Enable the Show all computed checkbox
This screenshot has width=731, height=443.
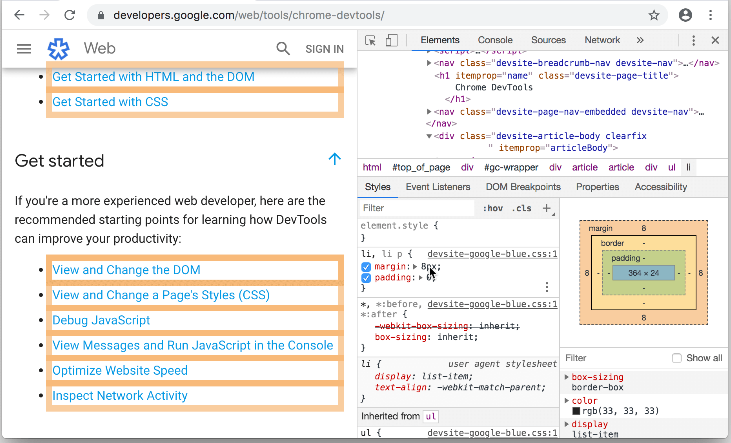click(676, 358)
